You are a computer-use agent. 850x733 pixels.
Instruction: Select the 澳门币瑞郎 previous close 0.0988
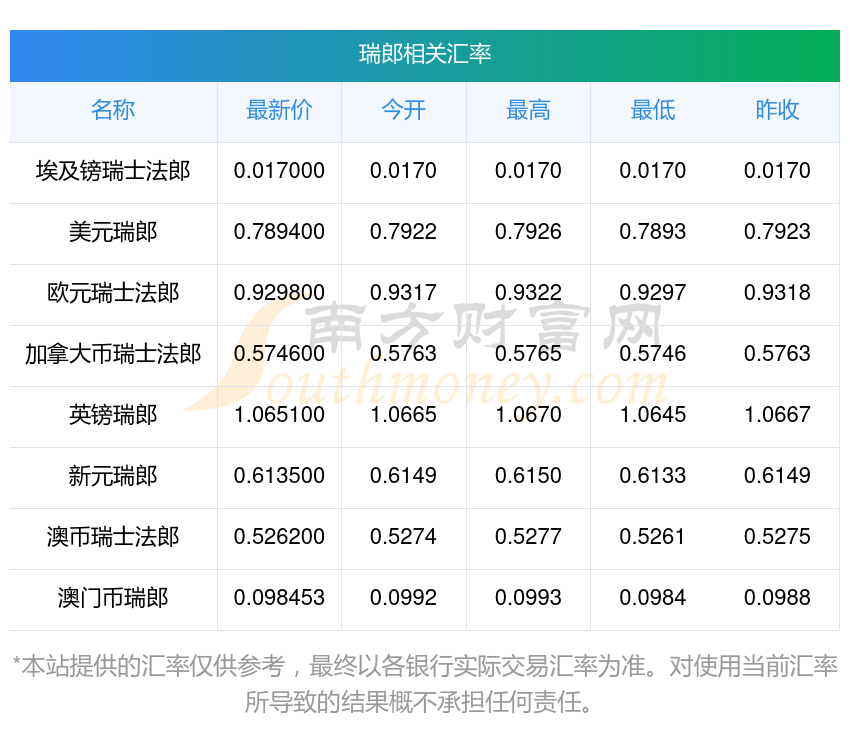(777, 598)
